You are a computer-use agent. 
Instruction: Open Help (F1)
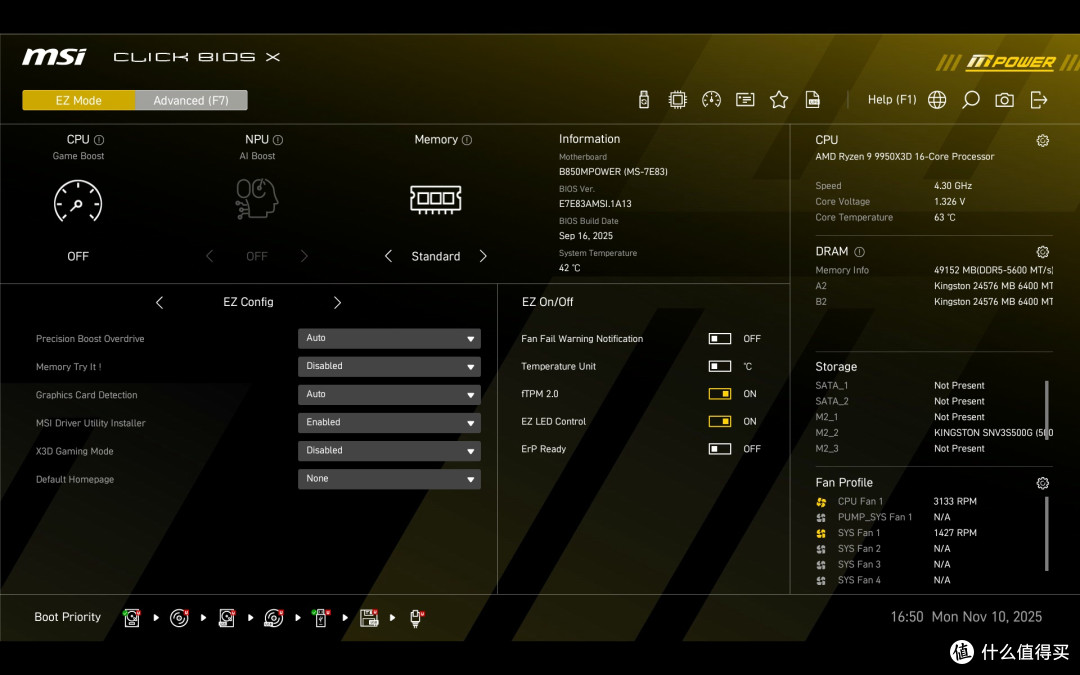tap(892, 100)
